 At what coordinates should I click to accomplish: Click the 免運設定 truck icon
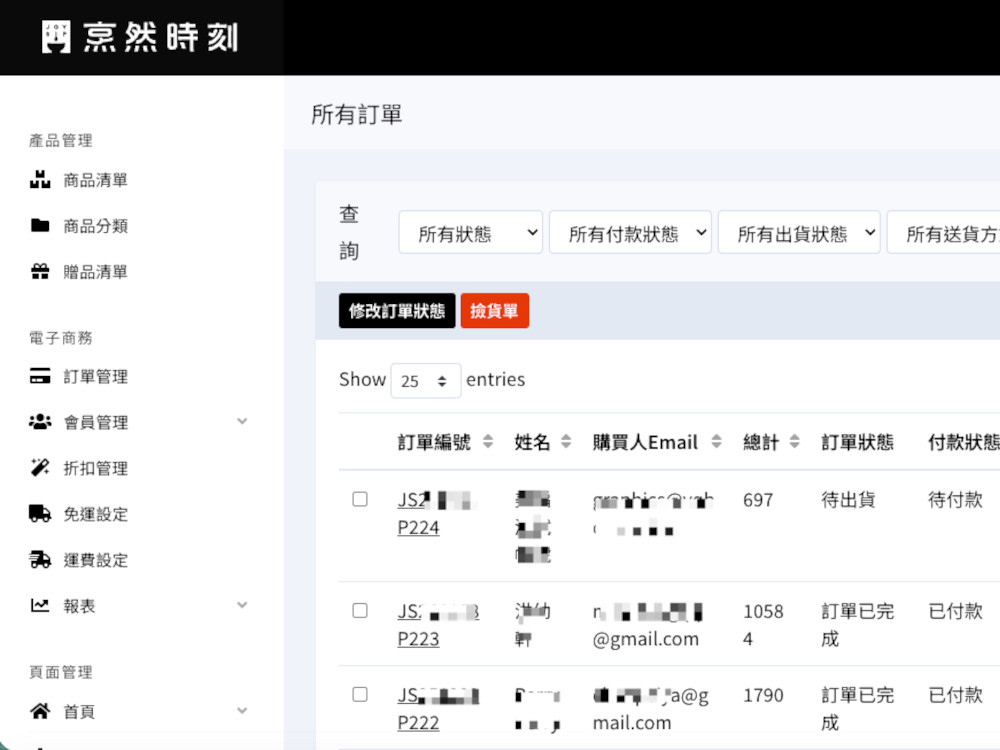[40, 513]
